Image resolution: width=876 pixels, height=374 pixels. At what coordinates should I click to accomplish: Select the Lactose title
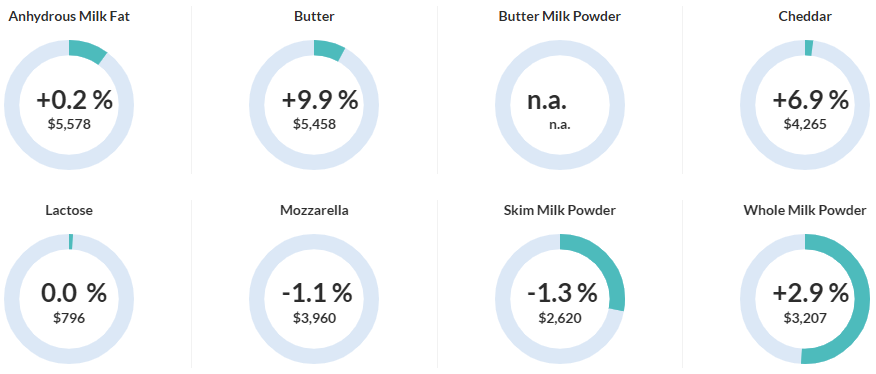(69, 211)
